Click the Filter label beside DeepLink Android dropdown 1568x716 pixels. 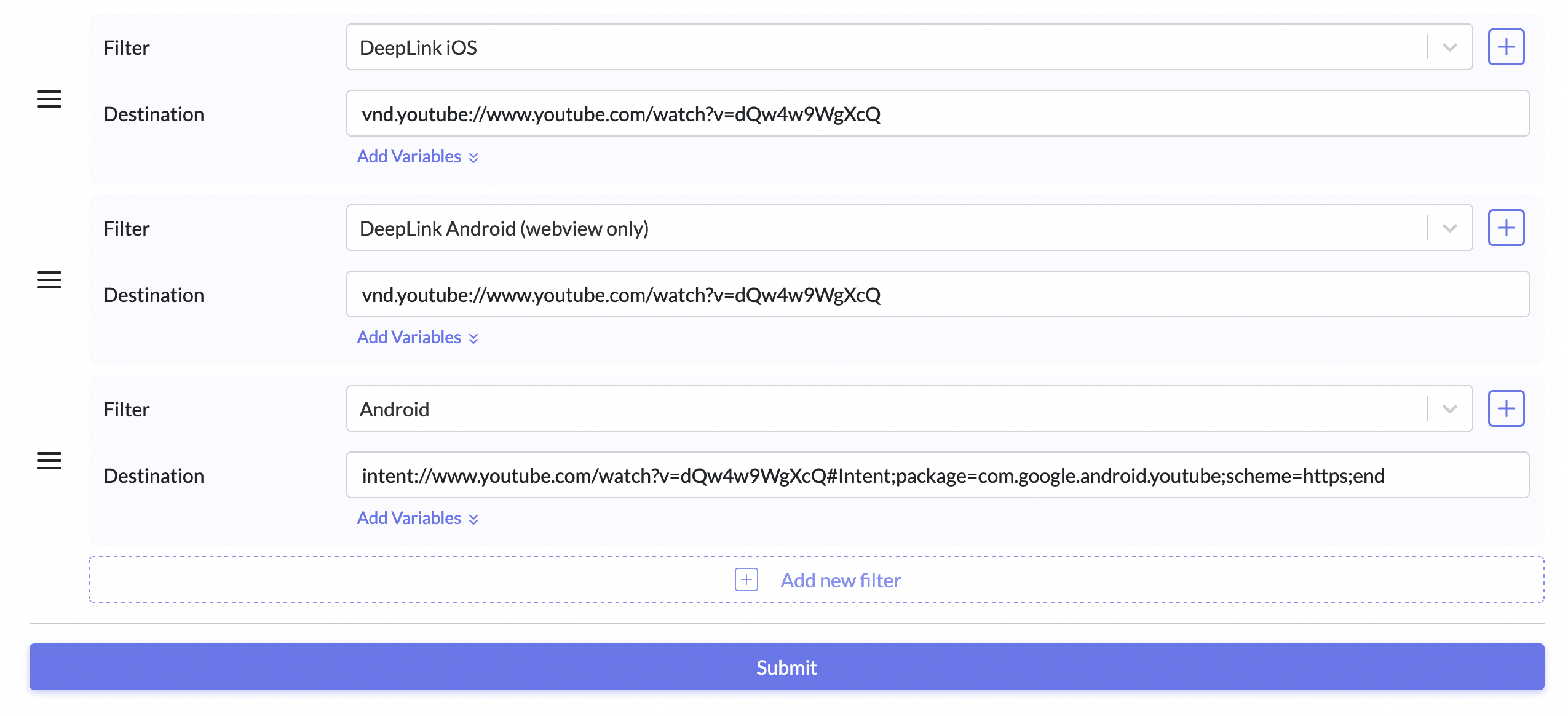pos(126,228)
